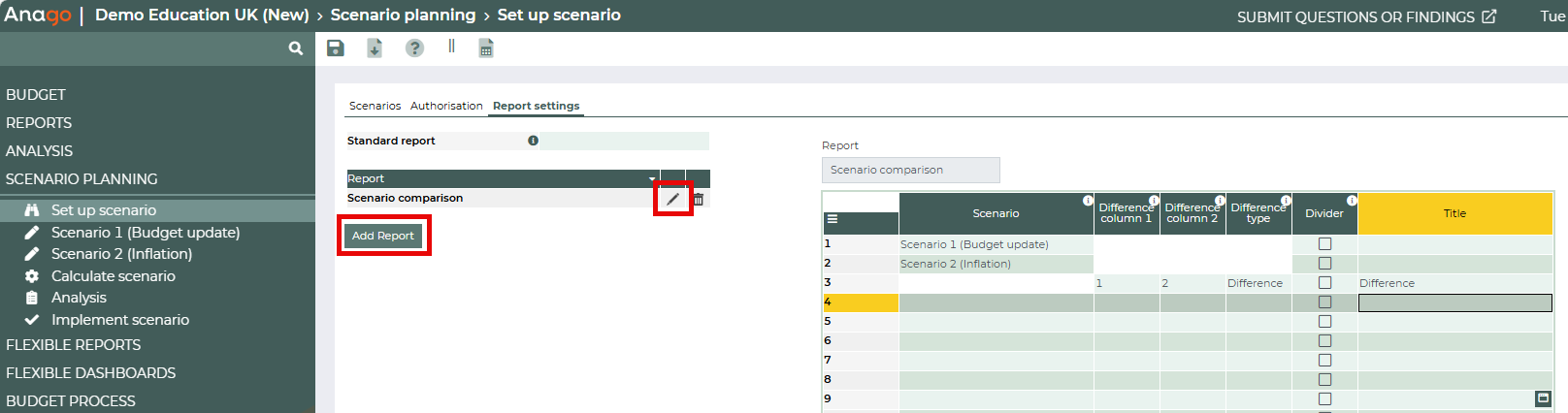
Task: Open the Authorisation tab
Action: click(x=446, y=106)
